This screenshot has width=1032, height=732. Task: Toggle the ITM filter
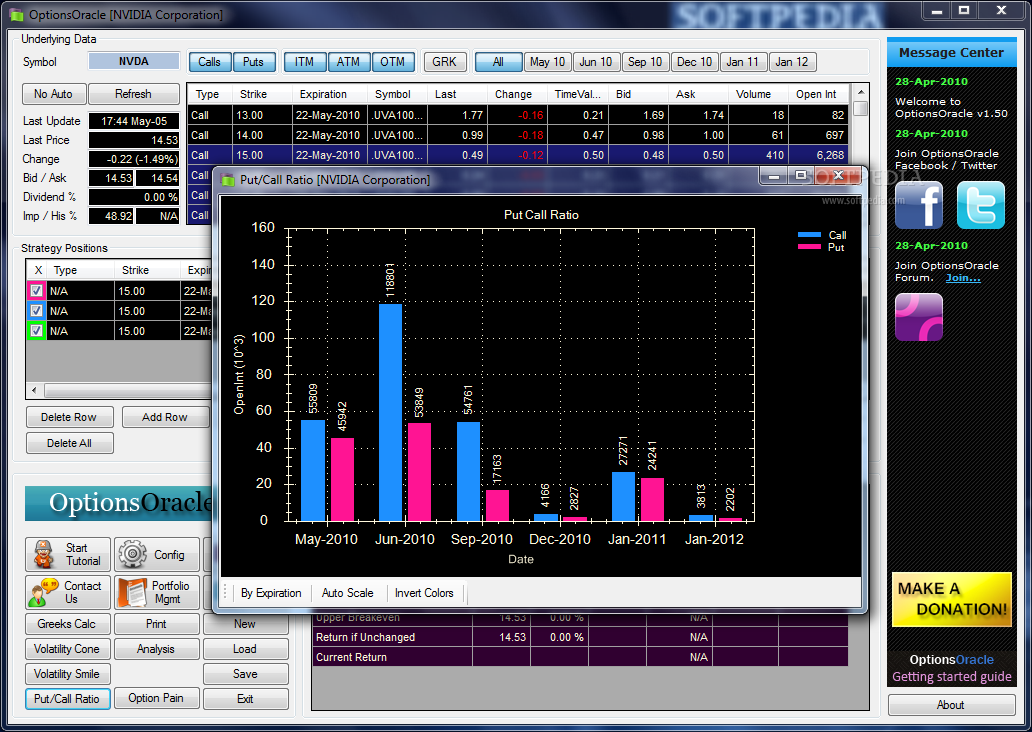click(304, 62)
